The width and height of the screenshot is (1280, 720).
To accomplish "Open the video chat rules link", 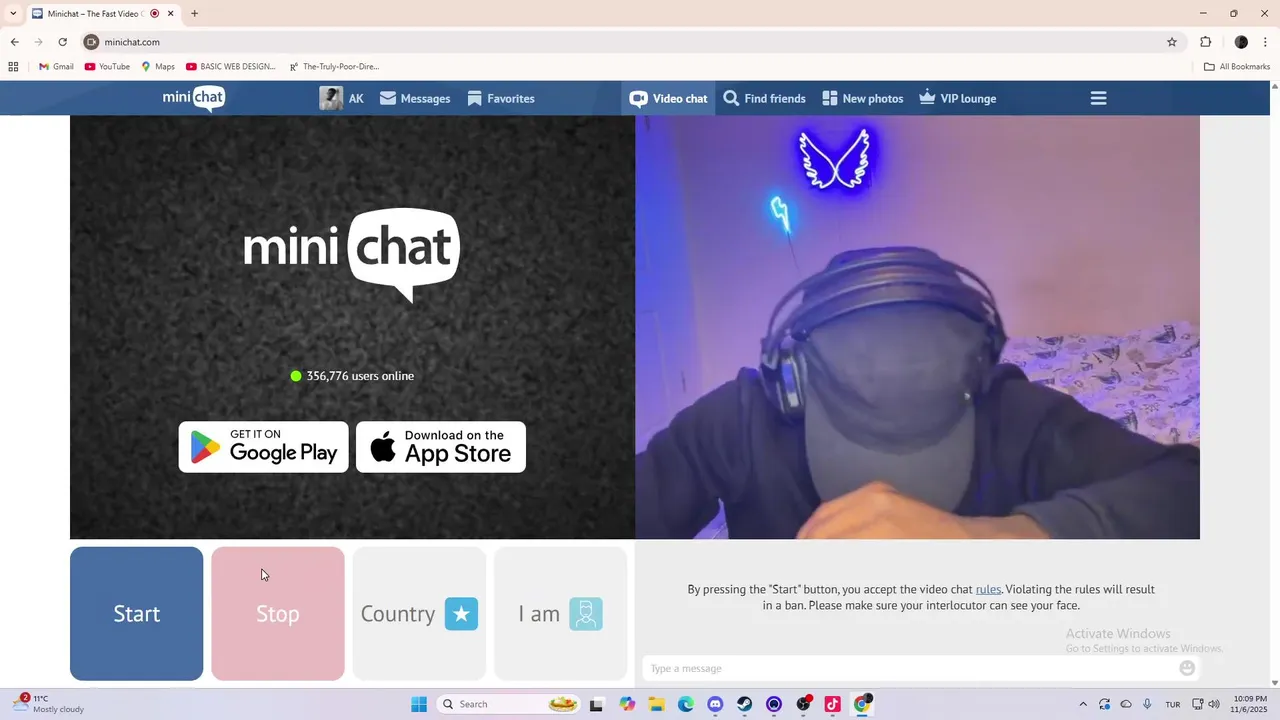I will [988, 589].
